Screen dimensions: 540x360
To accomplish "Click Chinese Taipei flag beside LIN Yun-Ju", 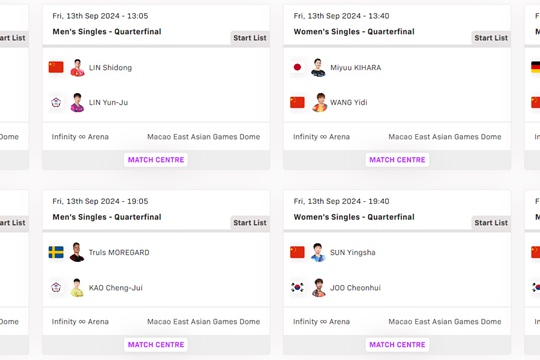I will [56, 102].
